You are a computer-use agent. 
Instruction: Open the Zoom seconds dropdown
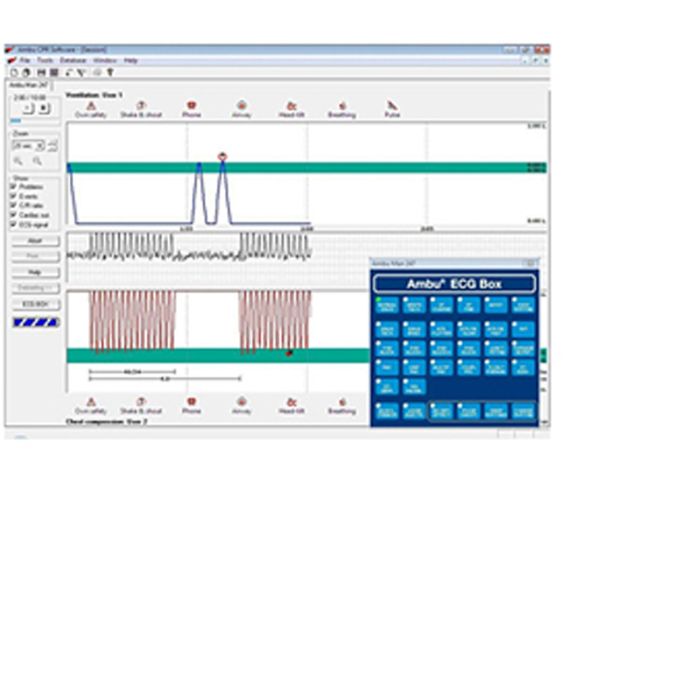click(29, 146)
